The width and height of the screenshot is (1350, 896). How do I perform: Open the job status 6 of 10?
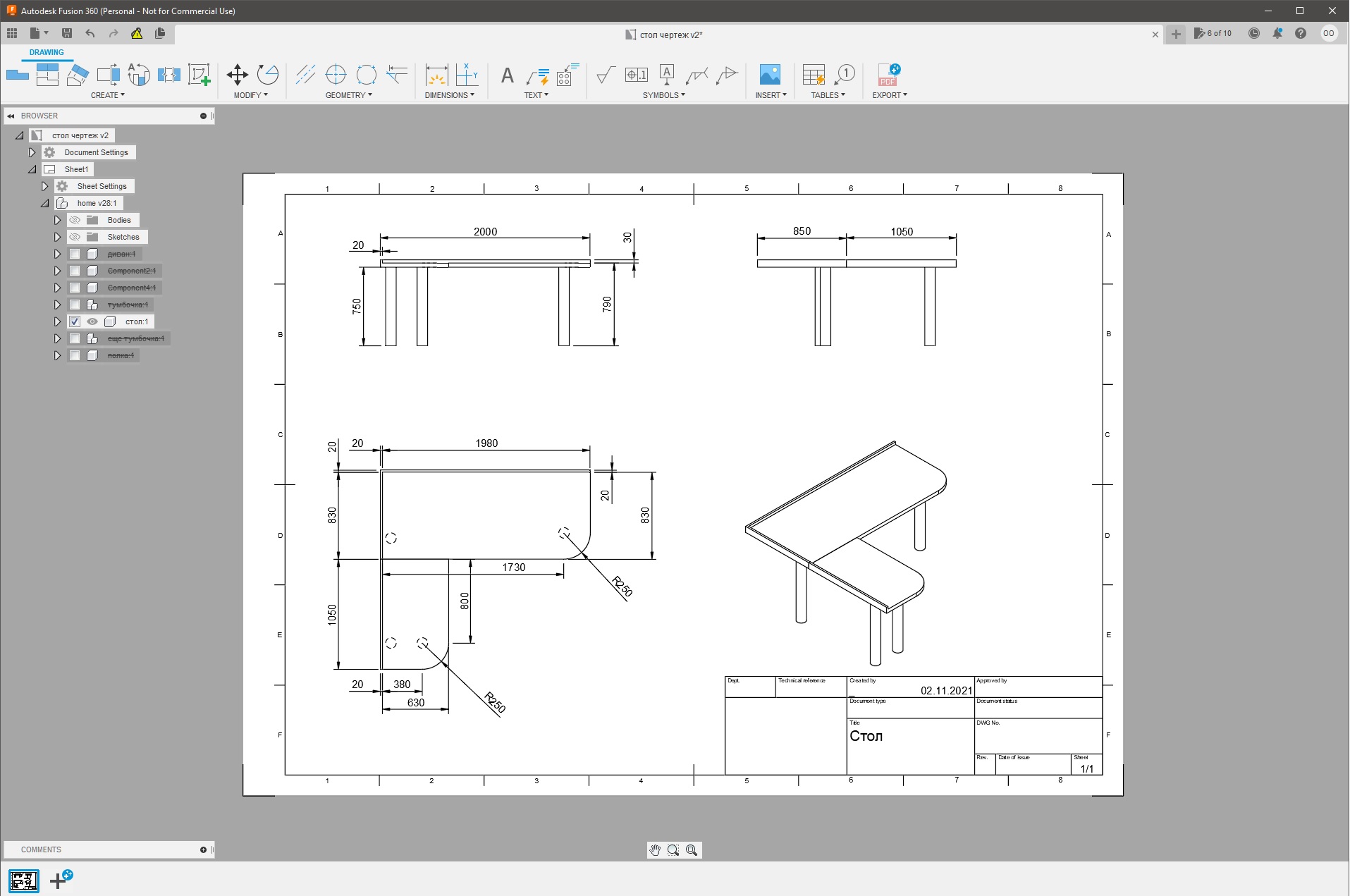pyautogui.click(x=1213, y=33)
